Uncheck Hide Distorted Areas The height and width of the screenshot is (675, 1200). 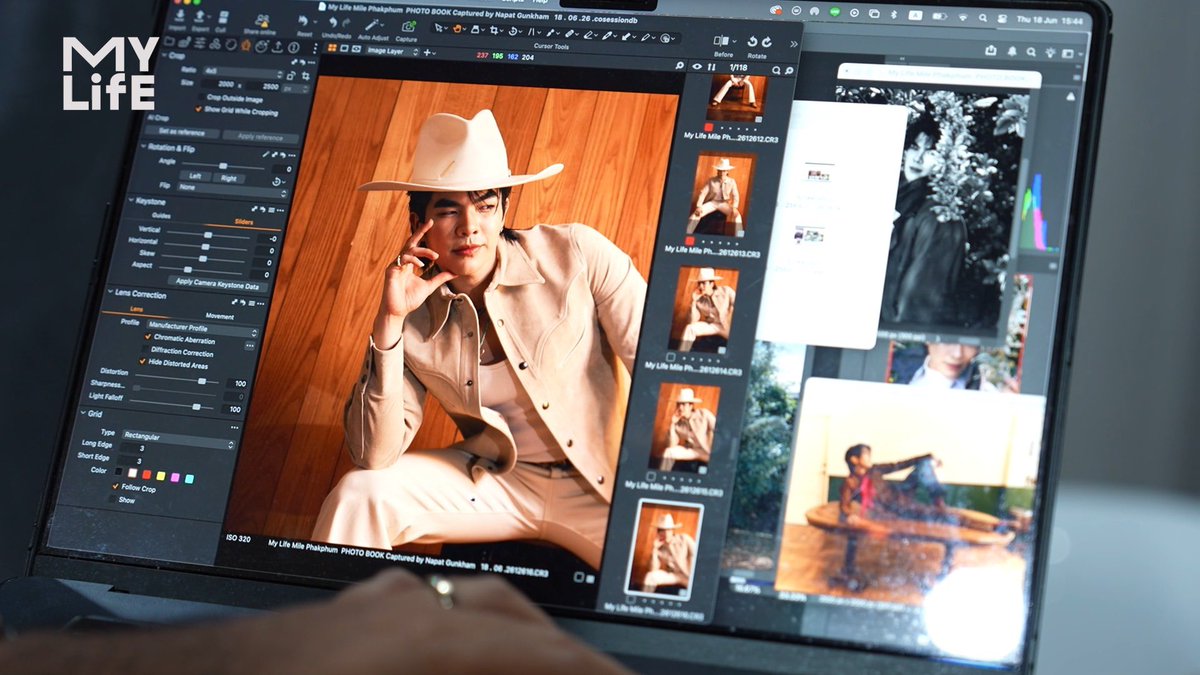(x=142, y=361)
